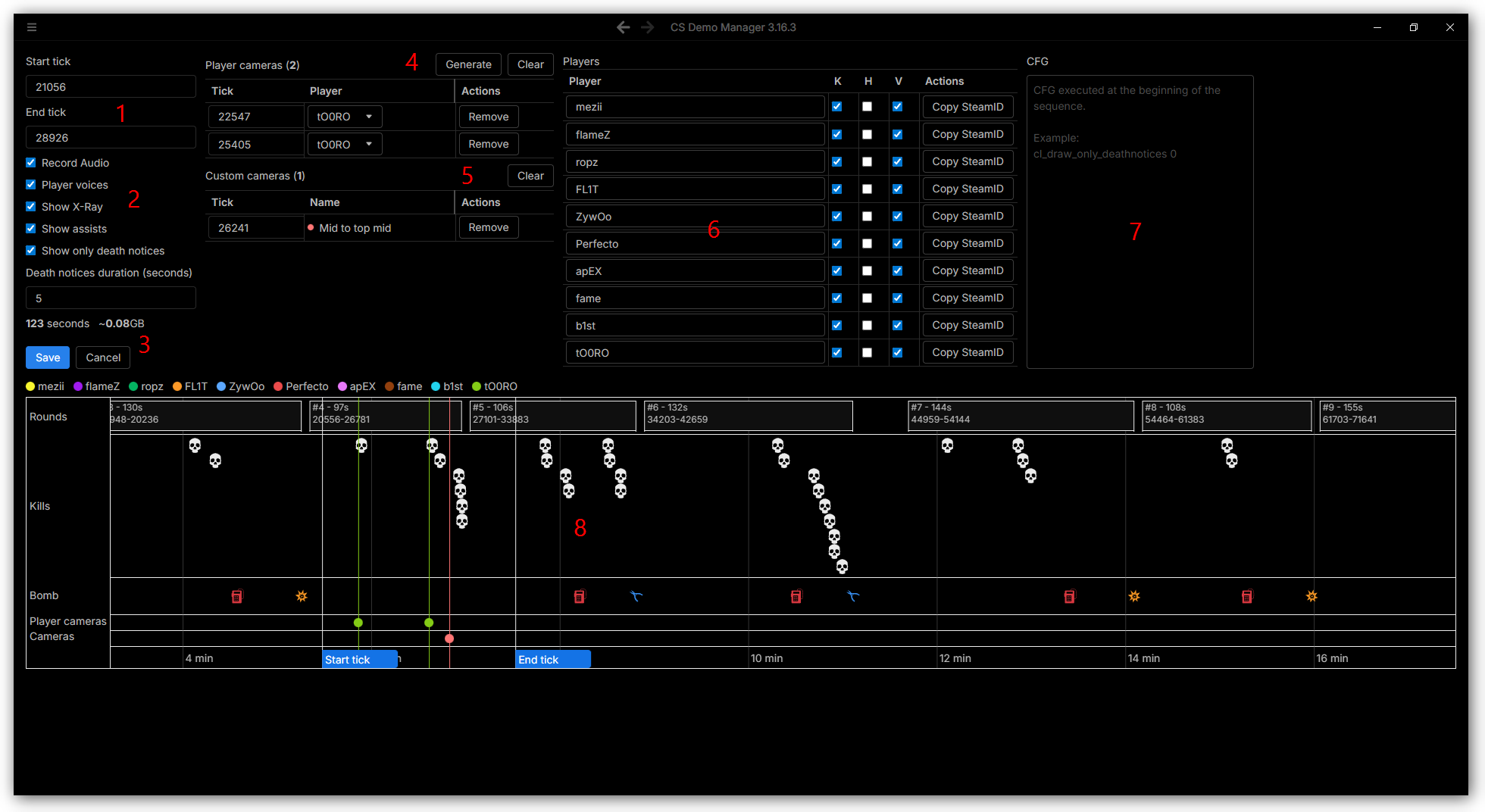Click the blue defuse icon in round #6
The height and width of the screenshot is (812, 1485).
coord(853,597)
